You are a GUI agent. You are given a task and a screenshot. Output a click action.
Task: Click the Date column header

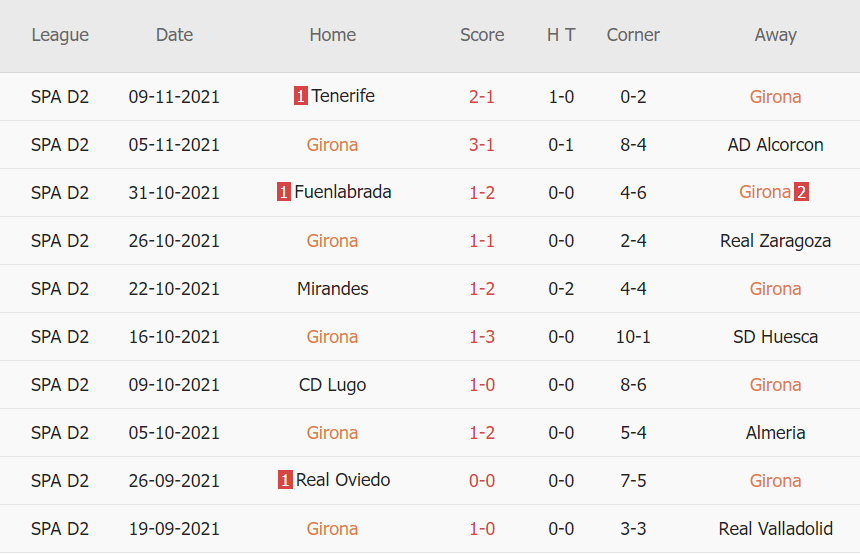tap(174, 35)
